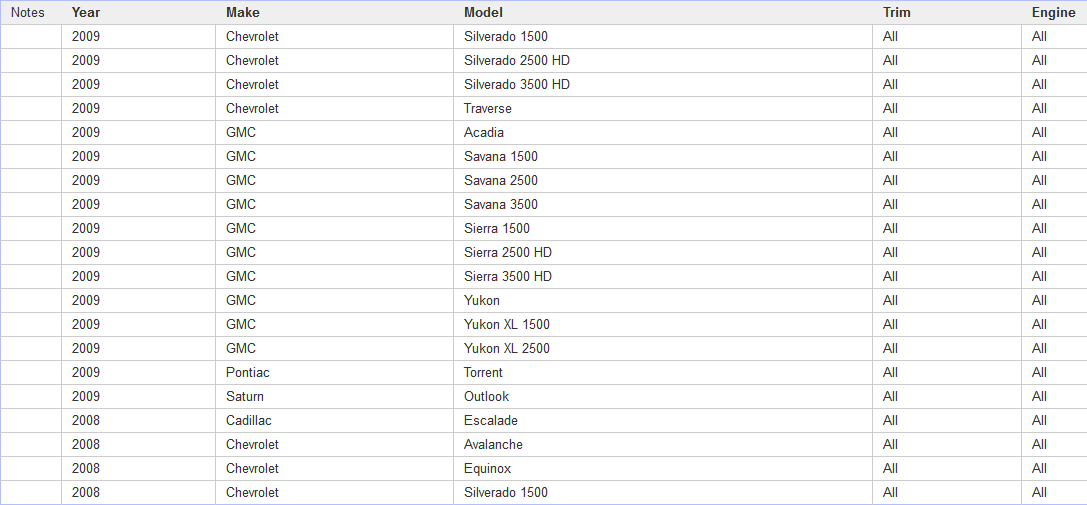This screenshot has width=1087, height=505.
Task: Click the year 2008 in Equinox row
Action: click(x=139, y=468)
